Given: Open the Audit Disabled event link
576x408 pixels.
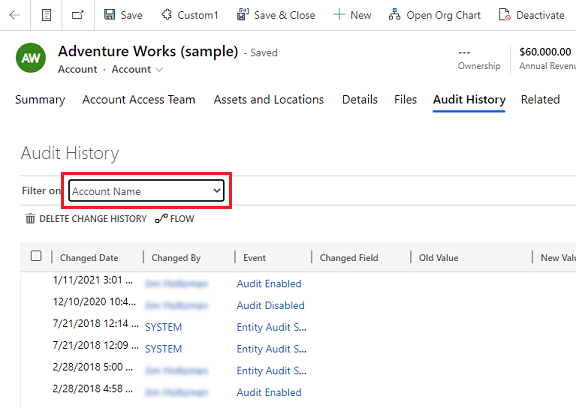Looking at the screenshot, I should coord(270,305).
